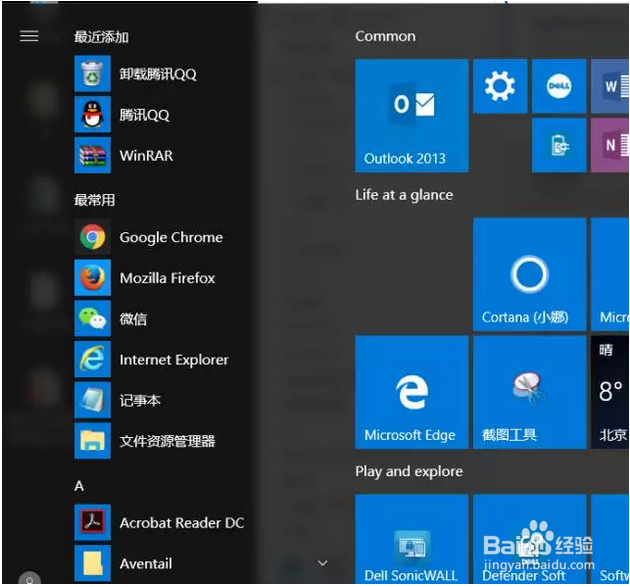Click the Acrobat Reader DC text label
Viewport: 630px width, 587px height.
182,523
